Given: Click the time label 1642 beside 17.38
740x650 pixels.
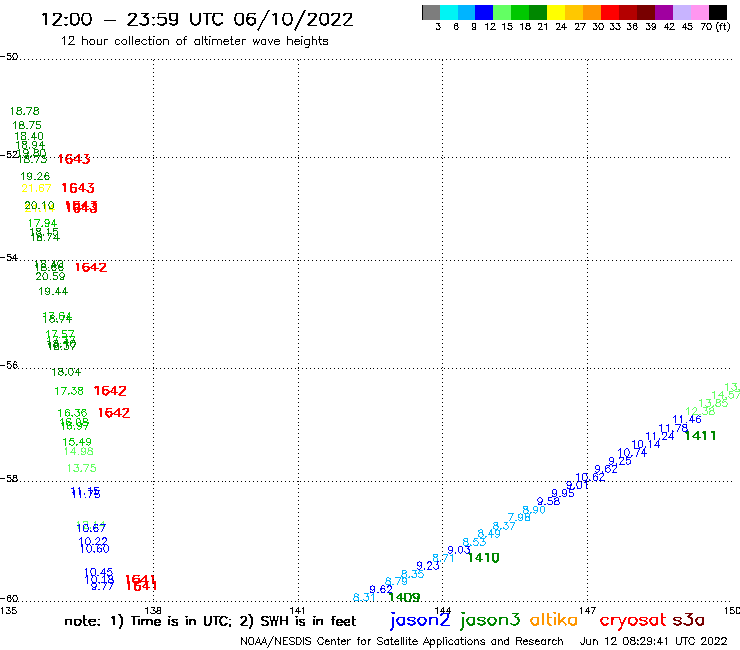Looking at the screenshot, I should pos(110,391).
